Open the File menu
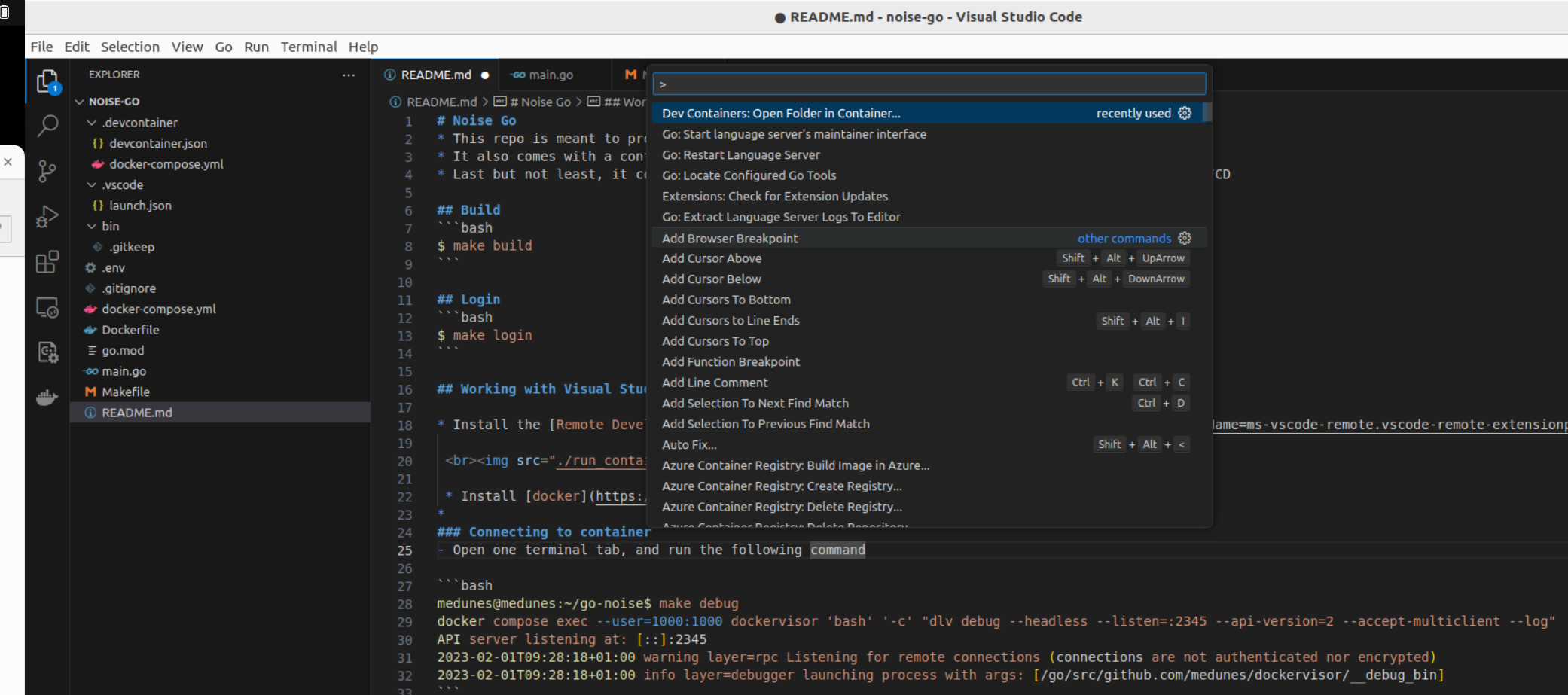1568x695 pixels. pyautogui.click(x=41, y=47)
